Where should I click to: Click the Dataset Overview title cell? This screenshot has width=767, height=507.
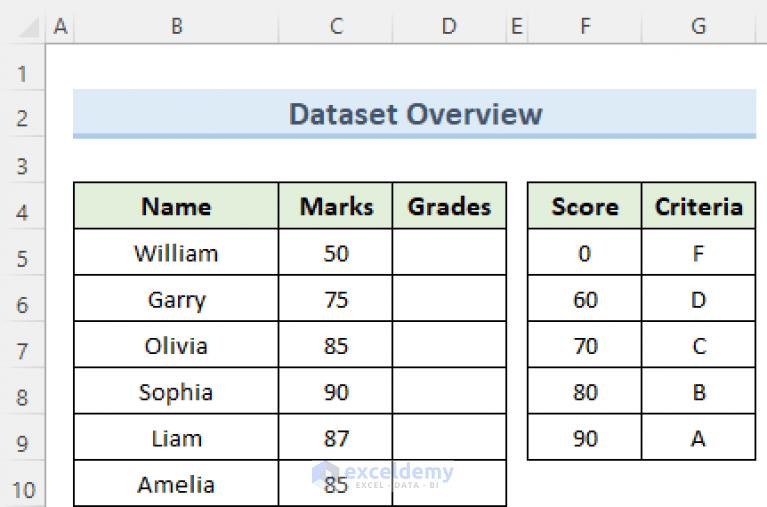(414, 114)
